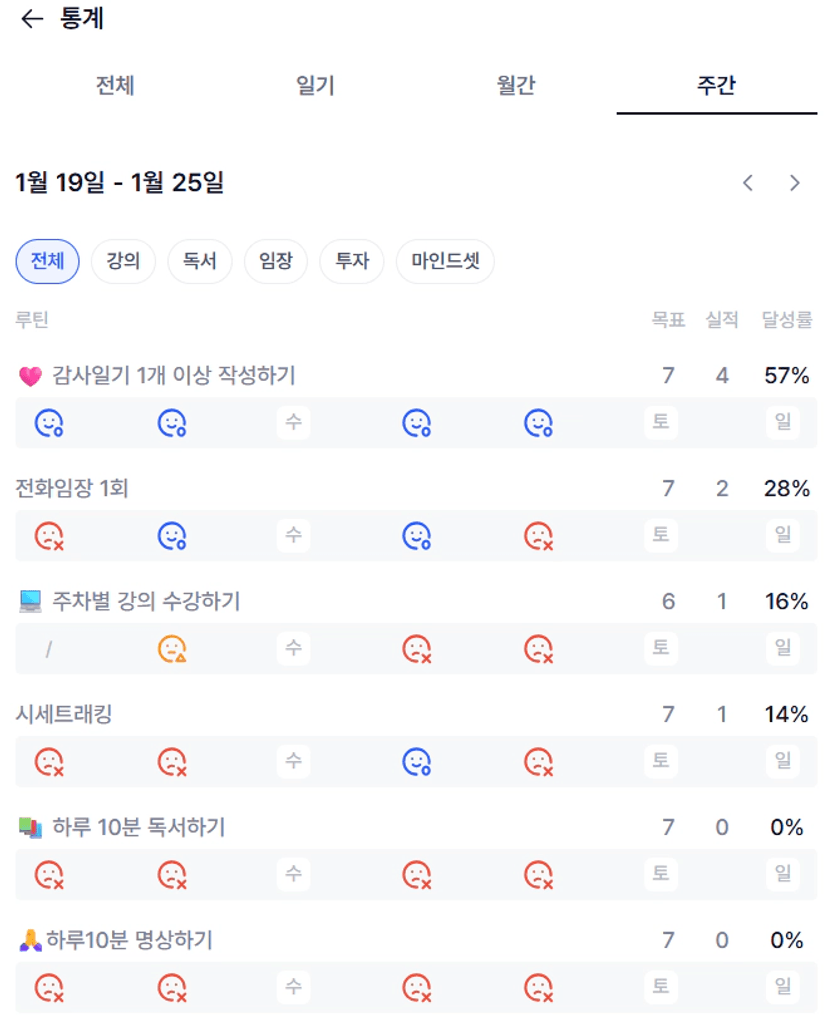Click the 토 day cell in 전화임장 row

(x=660, y=536)
